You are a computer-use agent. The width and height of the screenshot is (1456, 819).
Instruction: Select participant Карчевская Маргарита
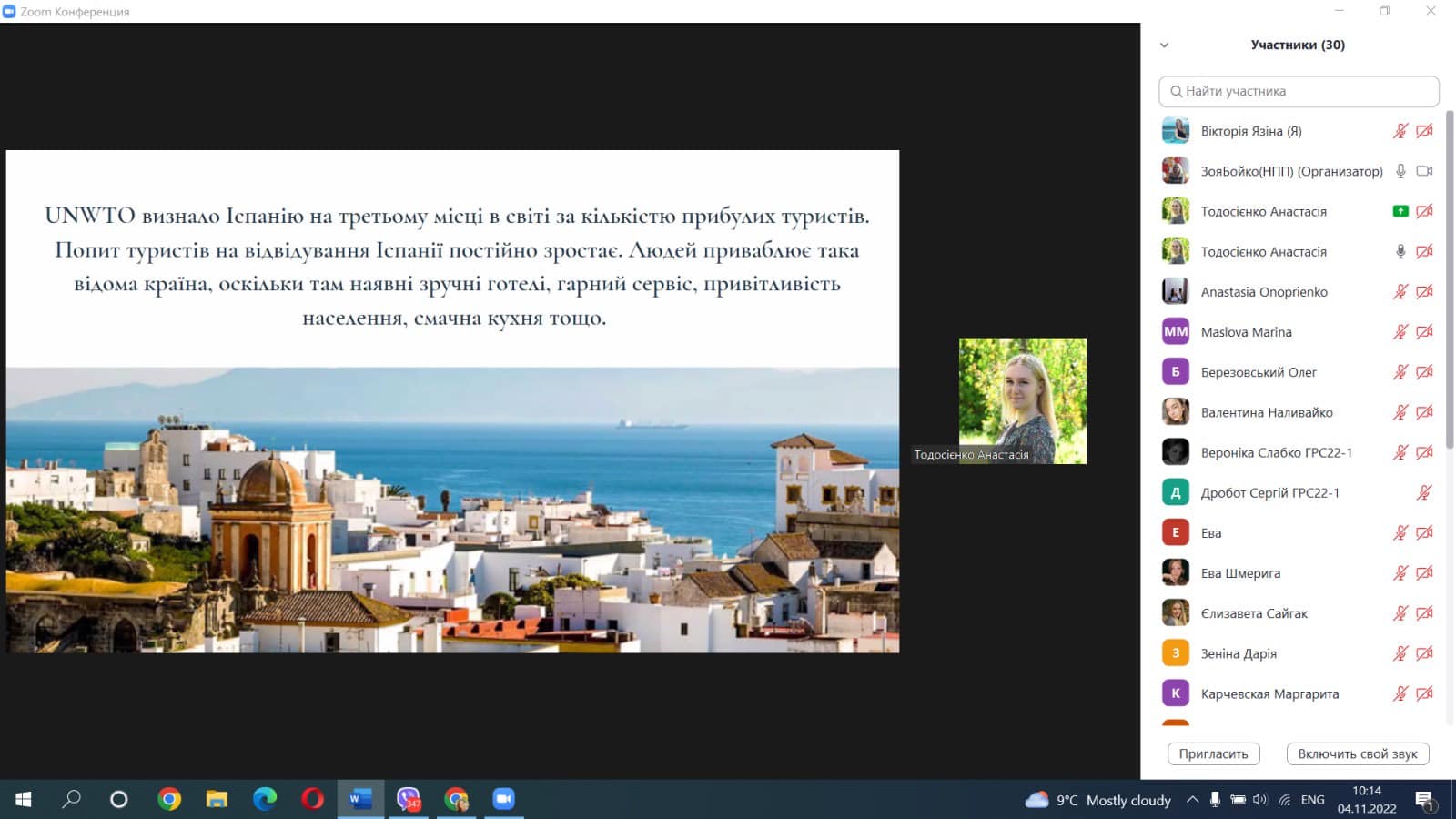pyautogui.click(x=1299, y=693)
